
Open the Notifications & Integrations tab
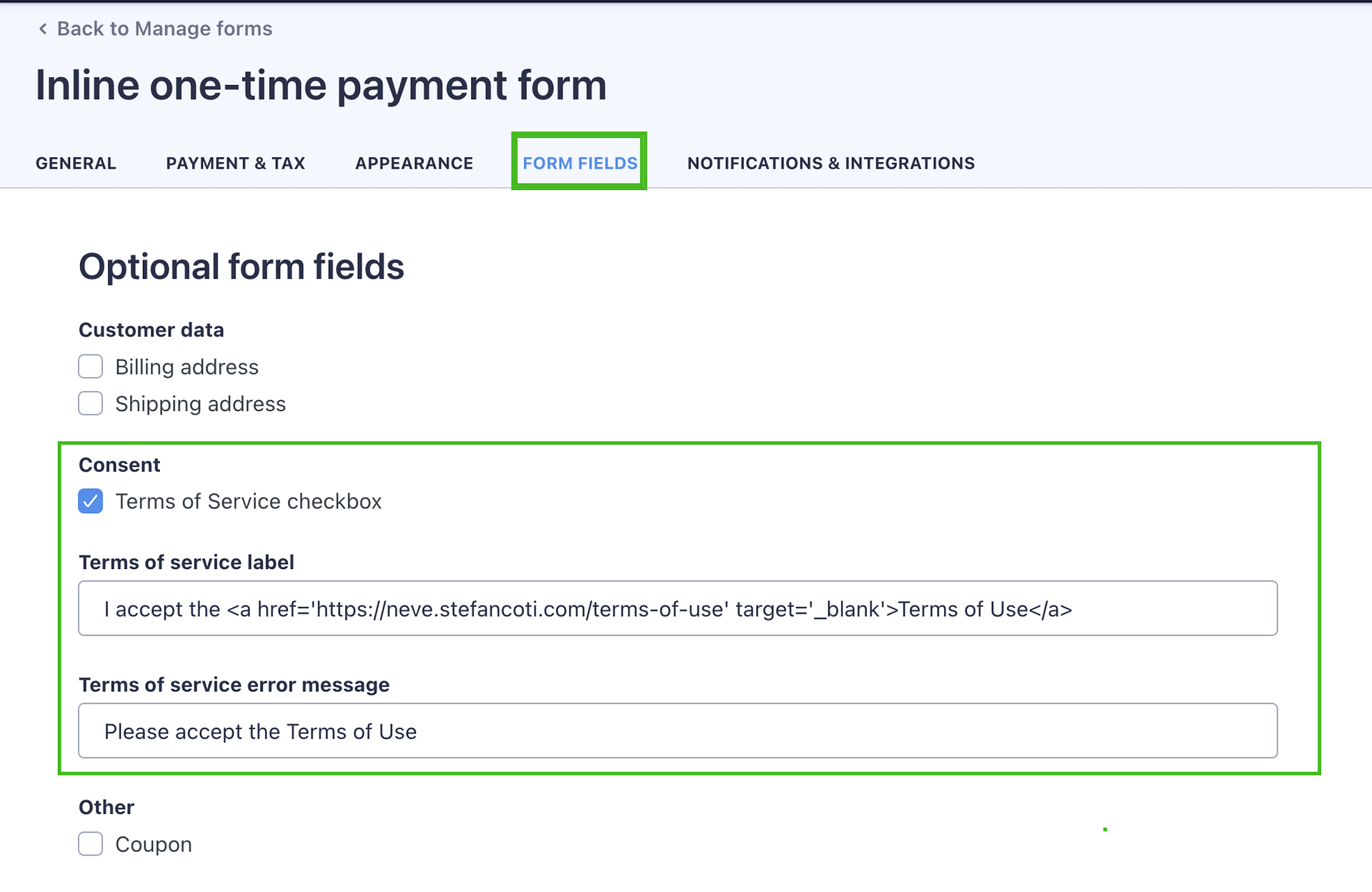[830, 163]
